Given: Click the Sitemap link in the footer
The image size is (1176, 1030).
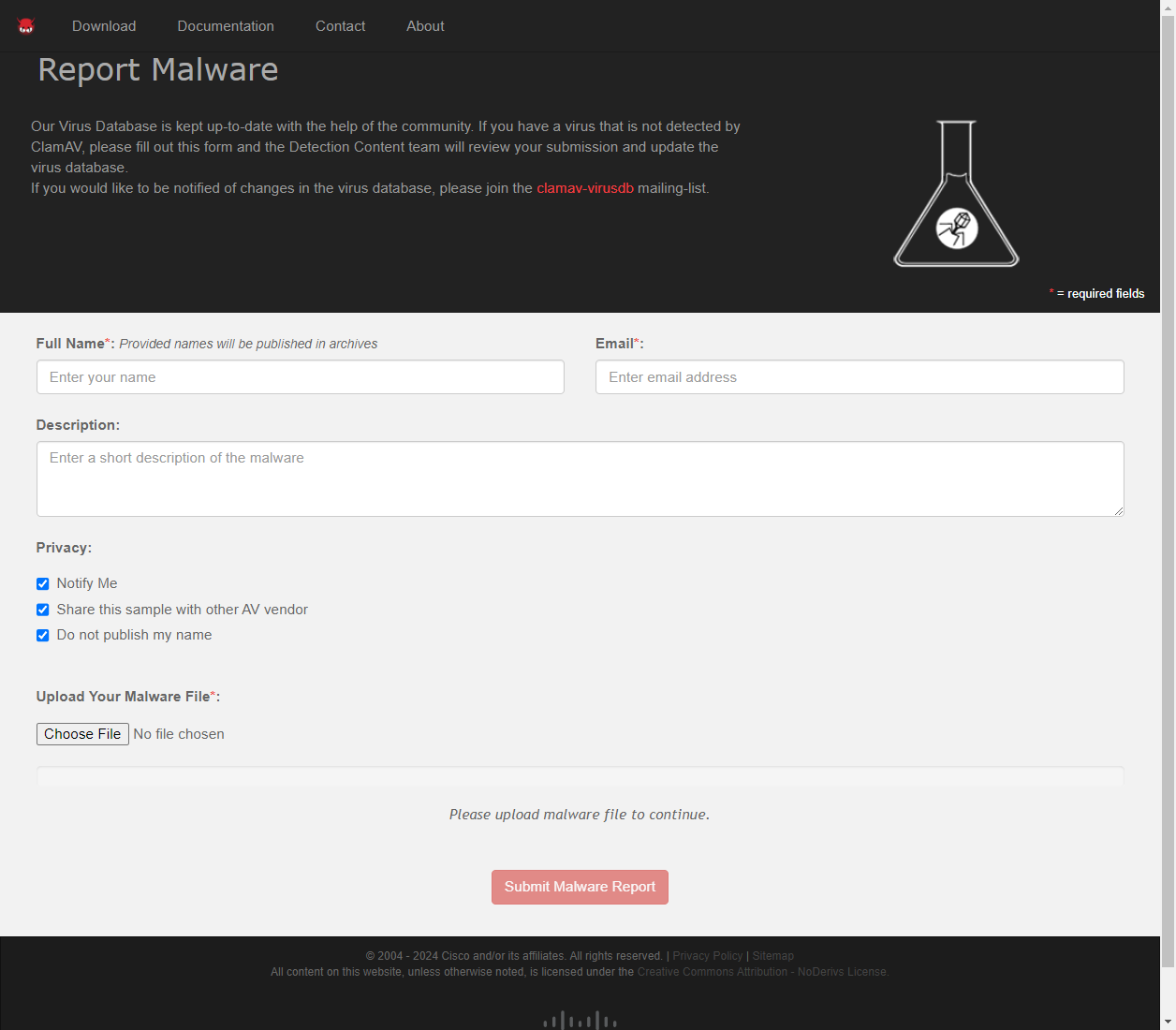Looking at the screenshot, I should click(772, 955).
